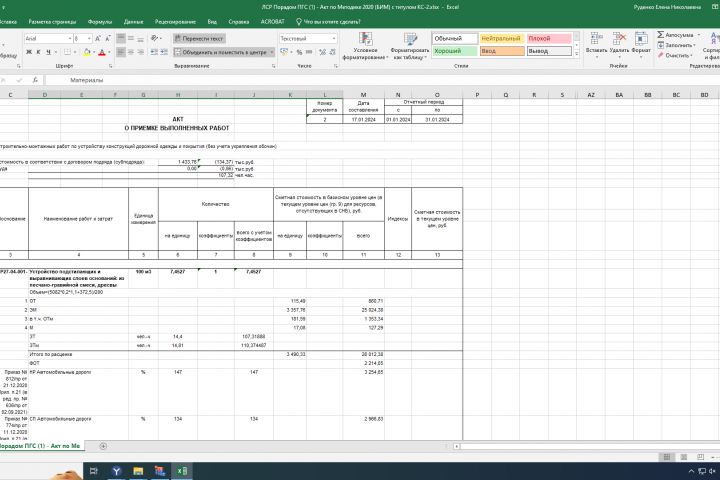Increase the cell indent
Image resolution: width=720 pixels, height=480 pixels.
point(164,52)
